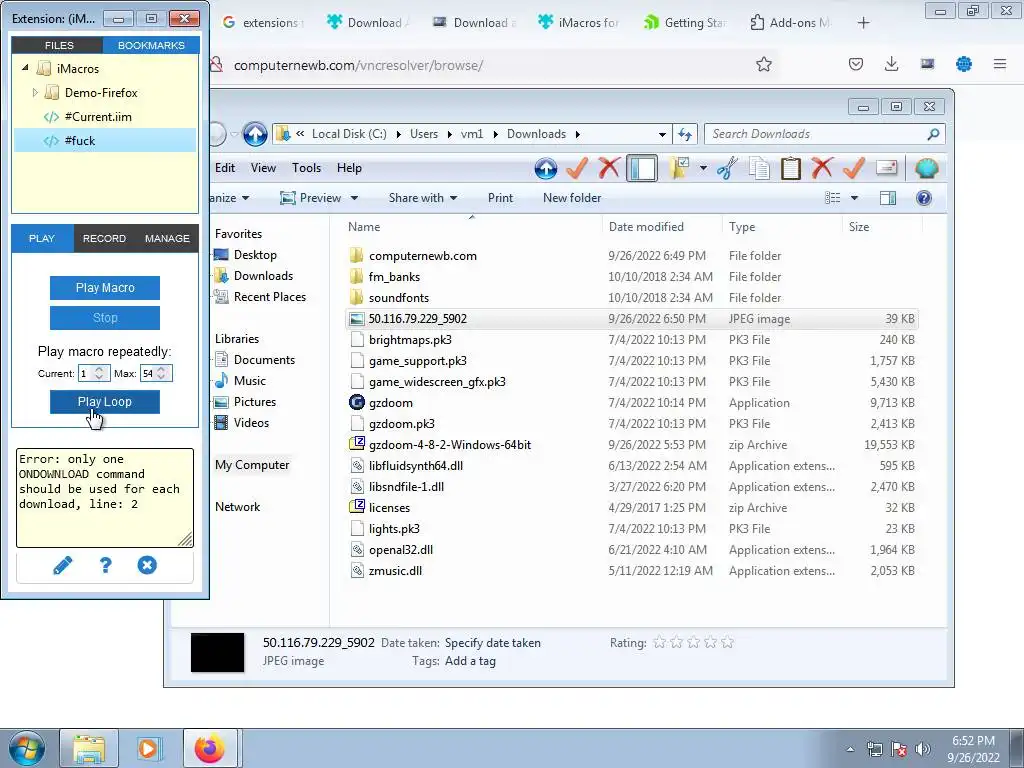
Task: Open a new Firefox tab with plus
Action: pyautogui.click(x=863, y=23)
